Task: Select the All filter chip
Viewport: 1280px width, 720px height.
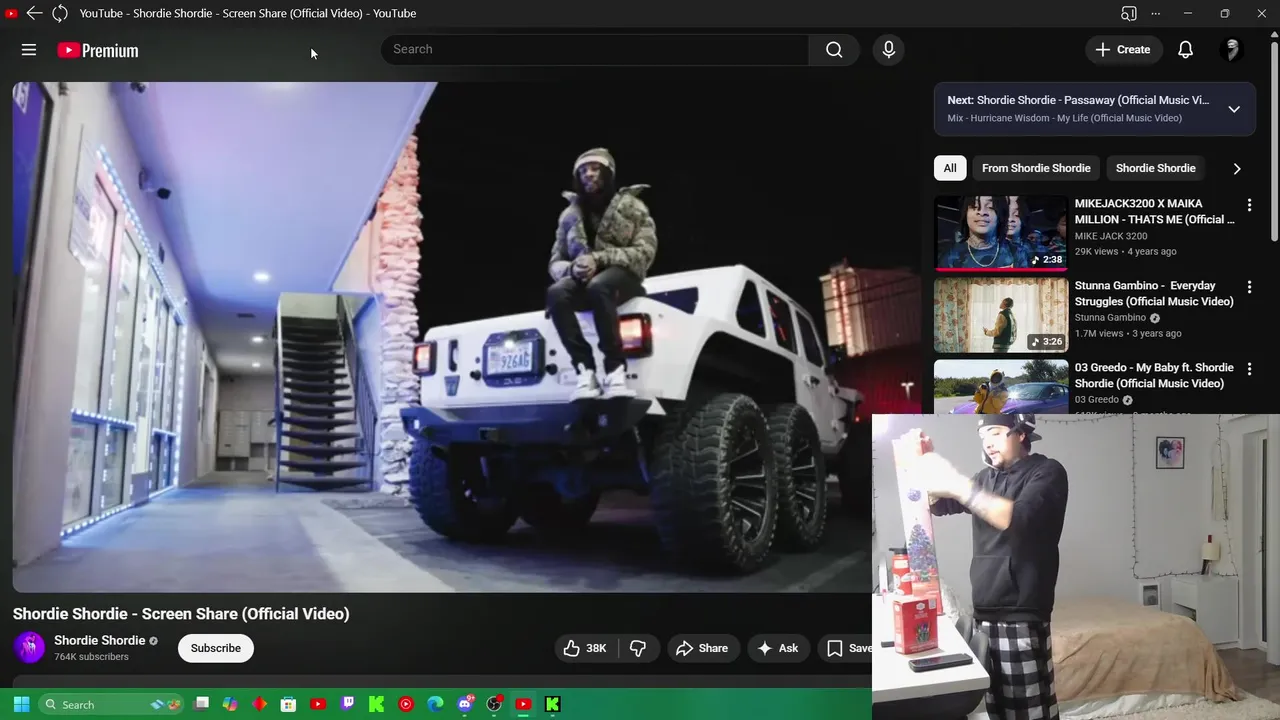Action: [x=950, y=168]
